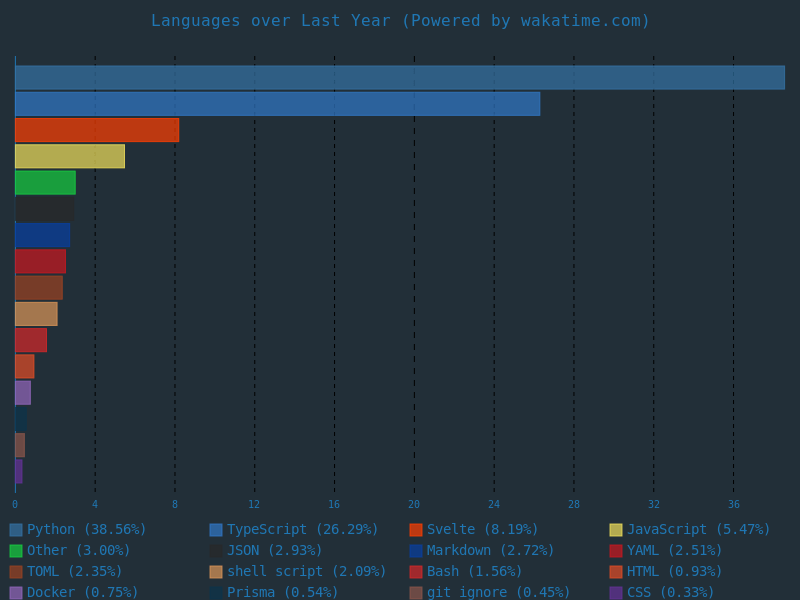The height and width of the screenshot is (600, 800).
Task: Click the orange Svelte bar
Action: tap(97, 130)
